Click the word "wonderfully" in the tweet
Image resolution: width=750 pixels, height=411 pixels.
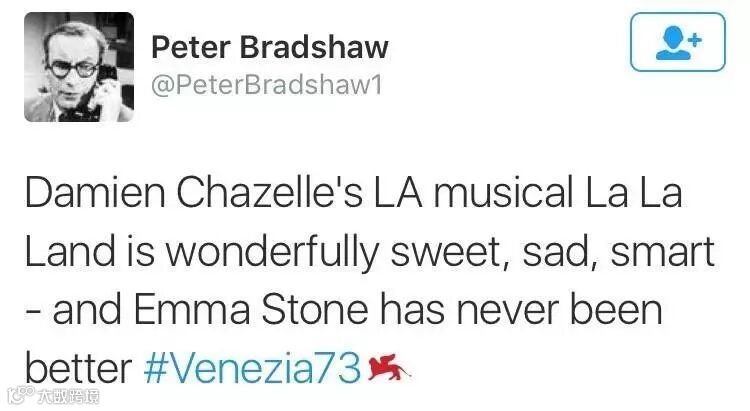tap(263, 252)
